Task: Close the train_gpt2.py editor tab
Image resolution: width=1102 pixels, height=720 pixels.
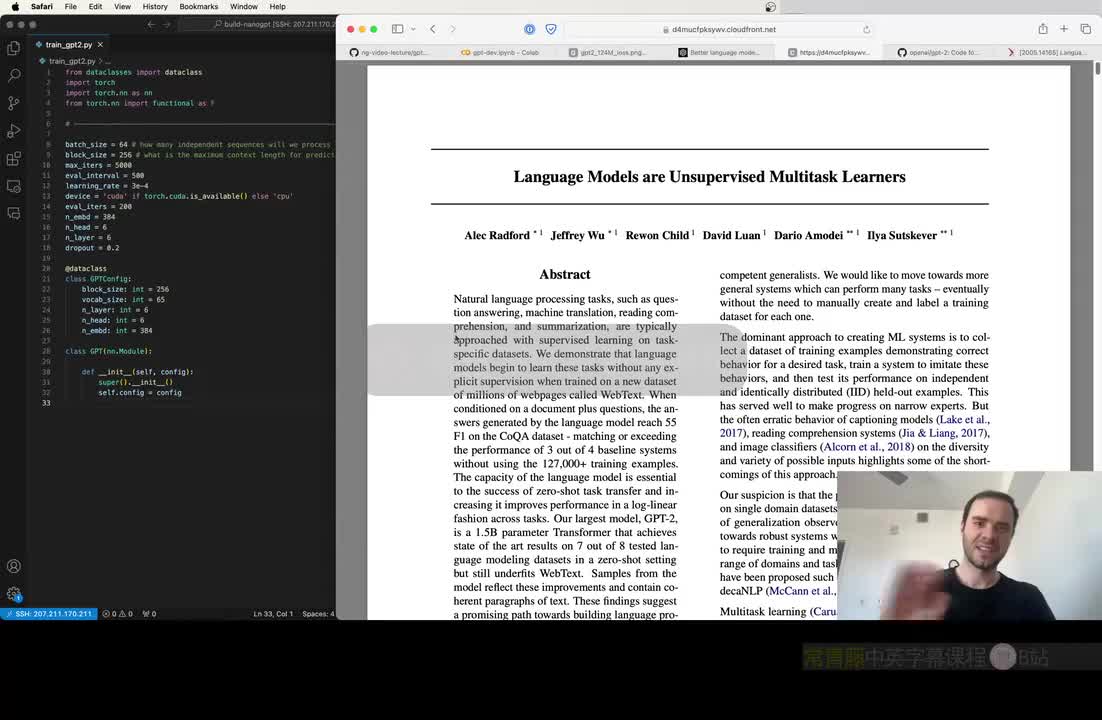Action: tap(100, 44)
